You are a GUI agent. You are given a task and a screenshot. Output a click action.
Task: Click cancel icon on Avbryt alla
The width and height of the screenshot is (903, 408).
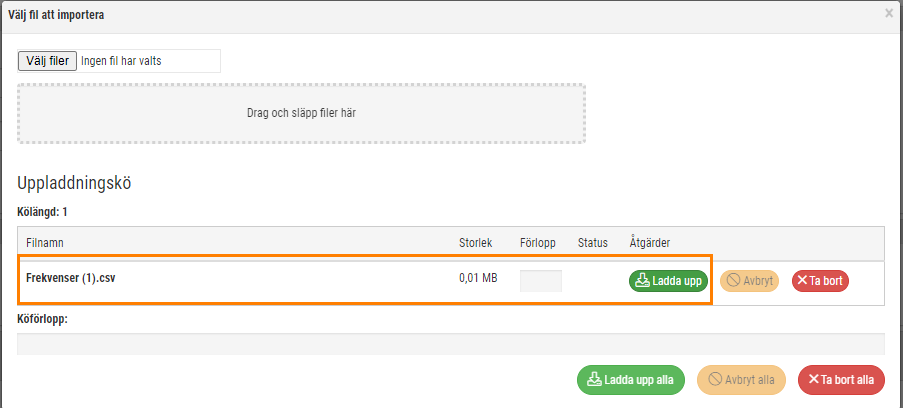[x=715, y=380]
